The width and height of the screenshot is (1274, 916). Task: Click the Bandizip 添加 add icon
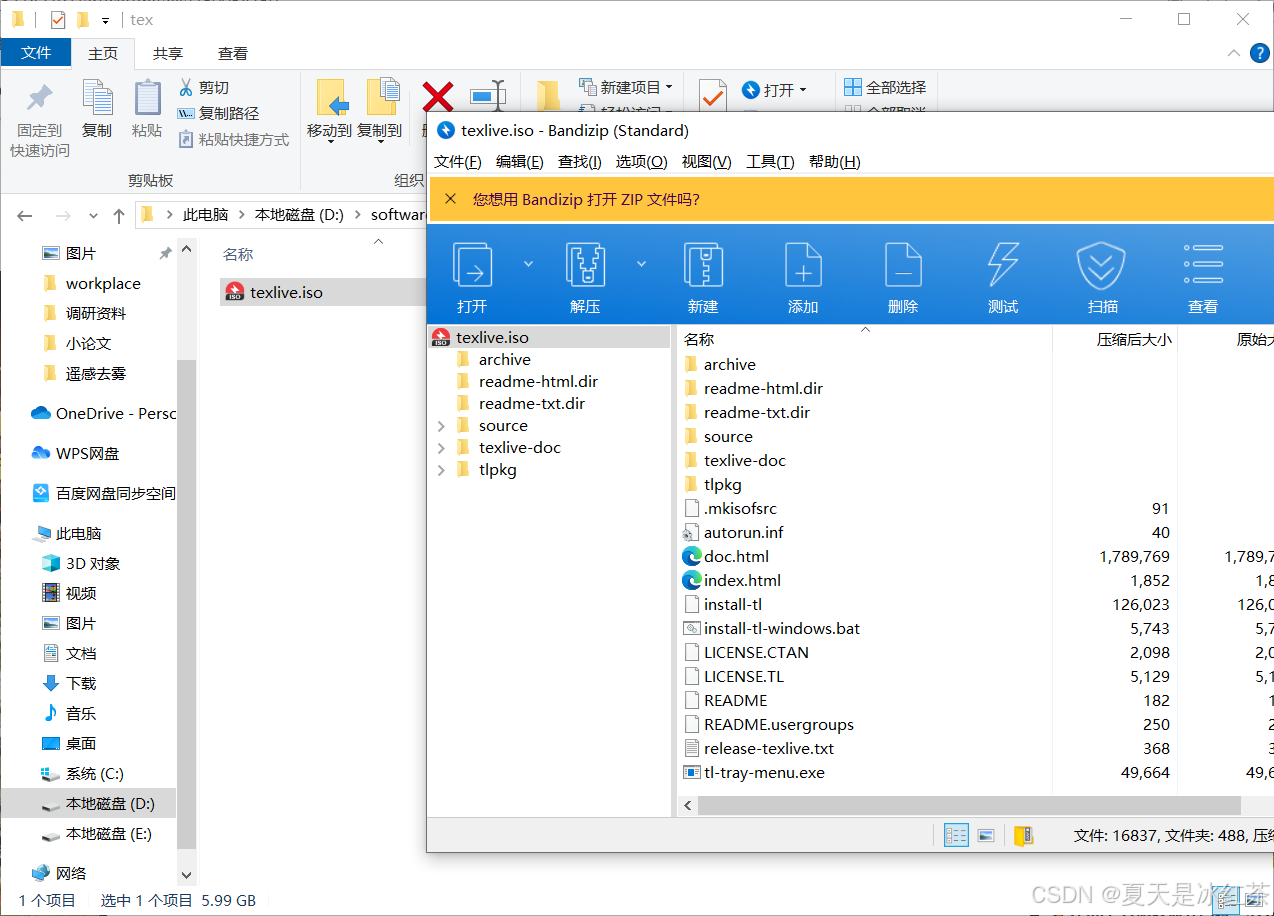(x=803, y=265)
